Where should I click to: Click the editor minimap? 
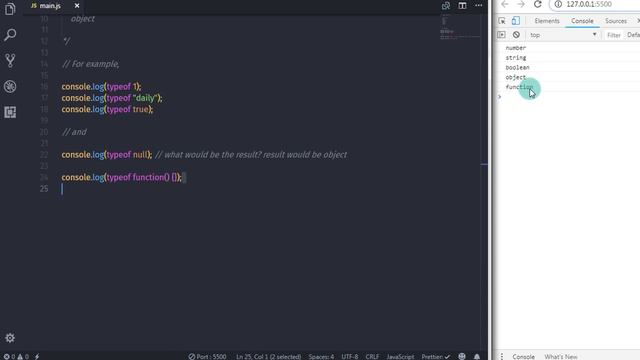[x=460, y=27]
